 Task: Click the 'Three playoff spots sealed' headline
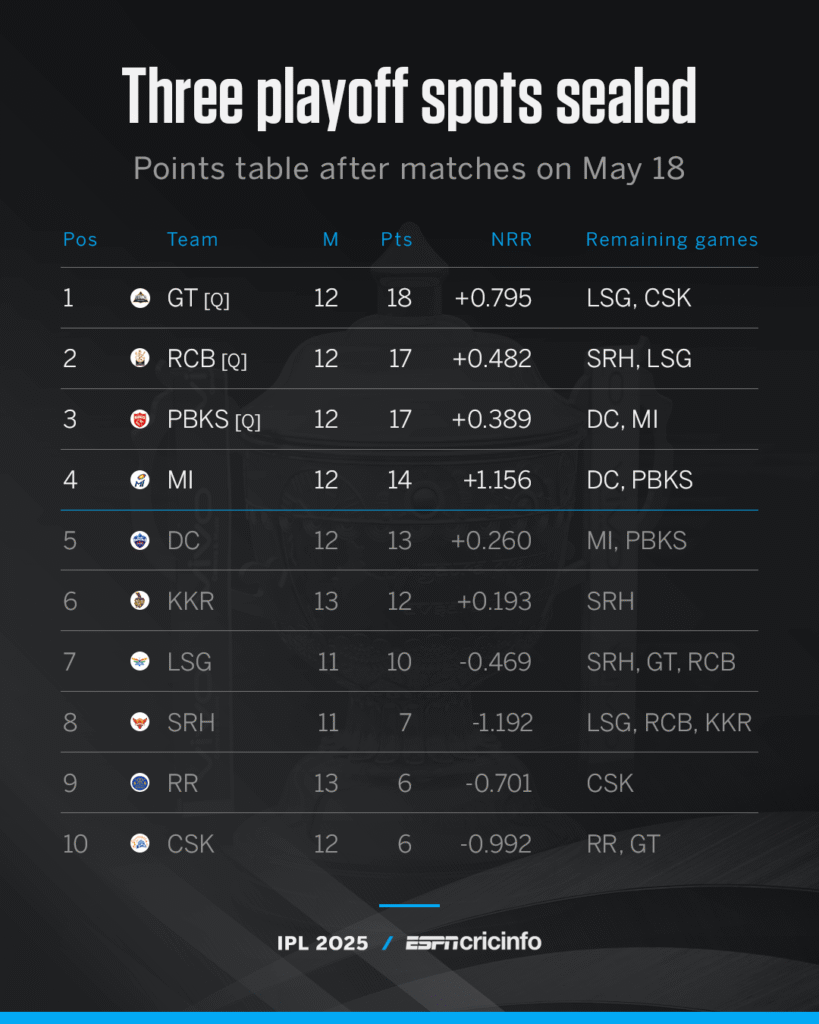pyautogui.click(x=410, y=97)
